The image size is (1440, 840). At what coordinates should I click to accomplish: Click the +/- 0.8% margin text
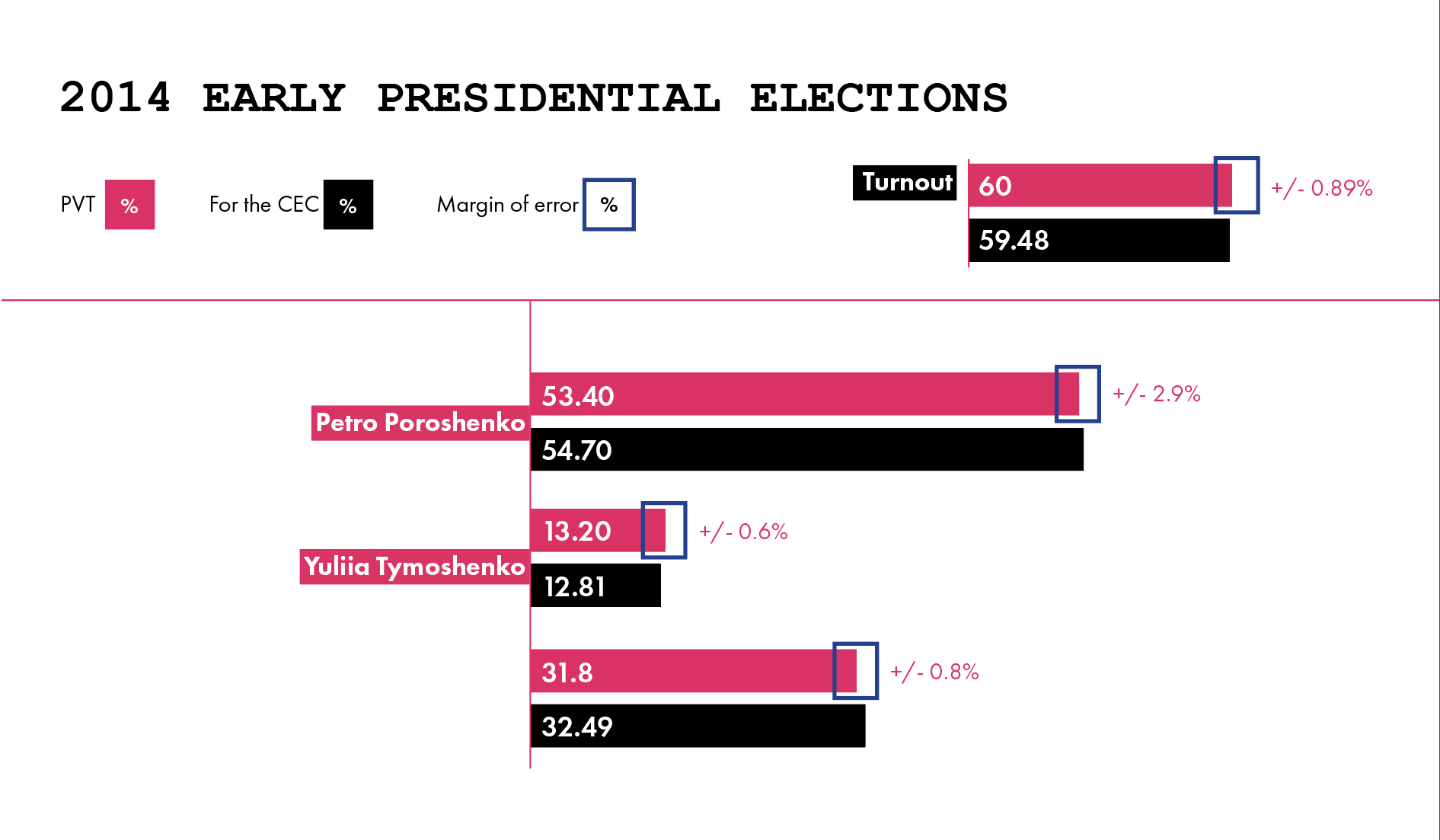click(934, 672)
